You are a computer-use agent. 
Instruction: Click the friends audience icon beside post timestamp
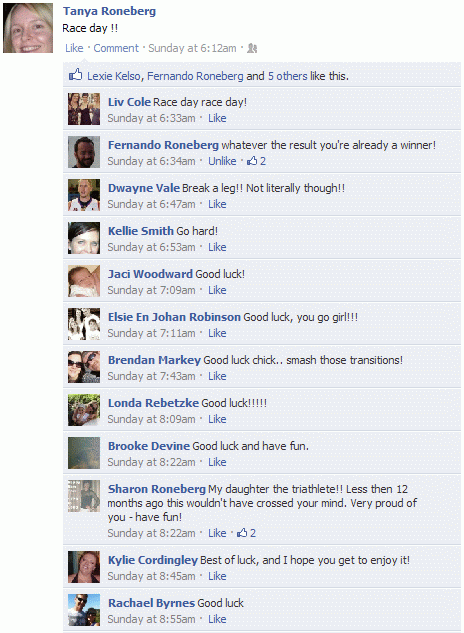click(x=252, y=48)
